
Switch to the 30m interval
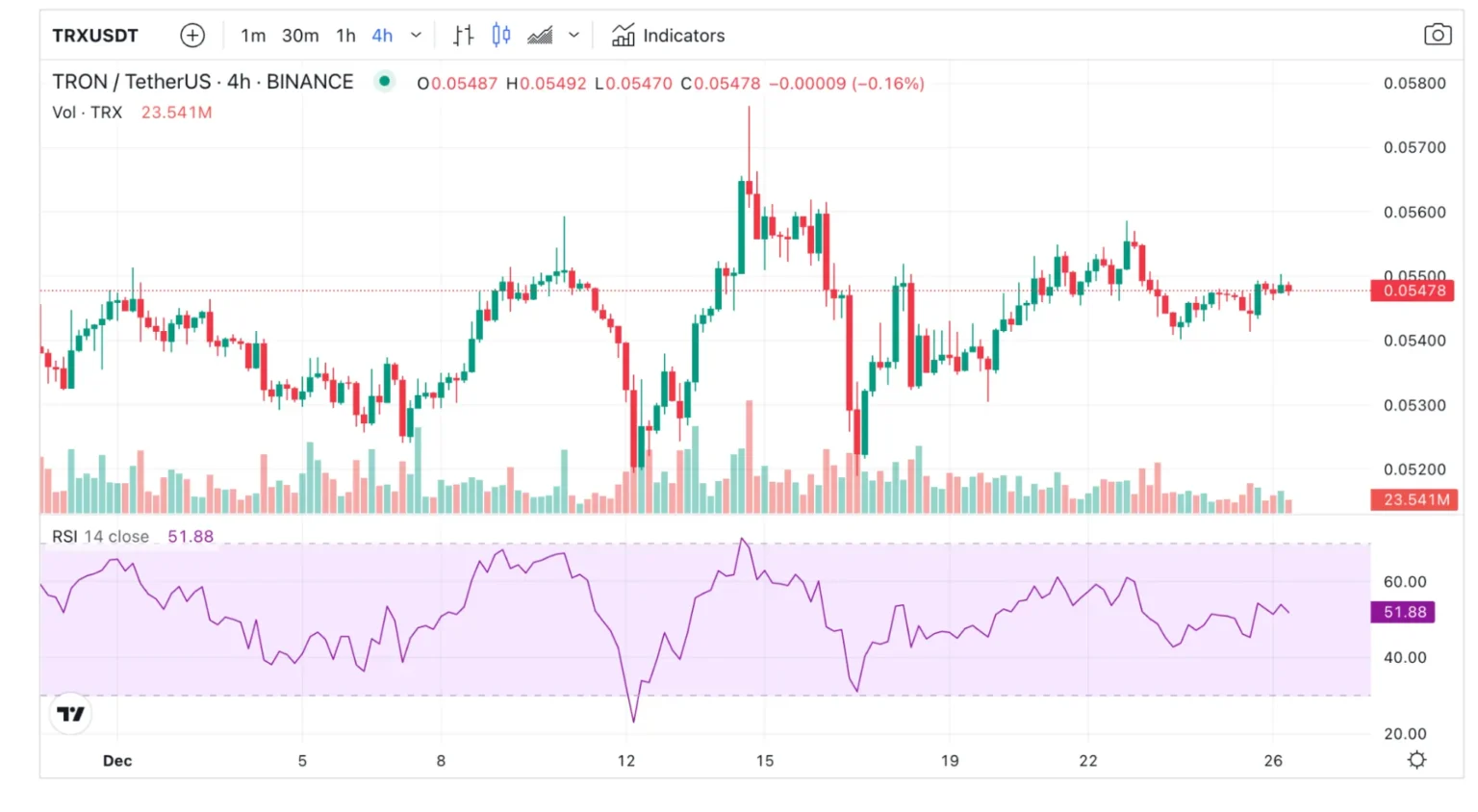coord(300,35)
